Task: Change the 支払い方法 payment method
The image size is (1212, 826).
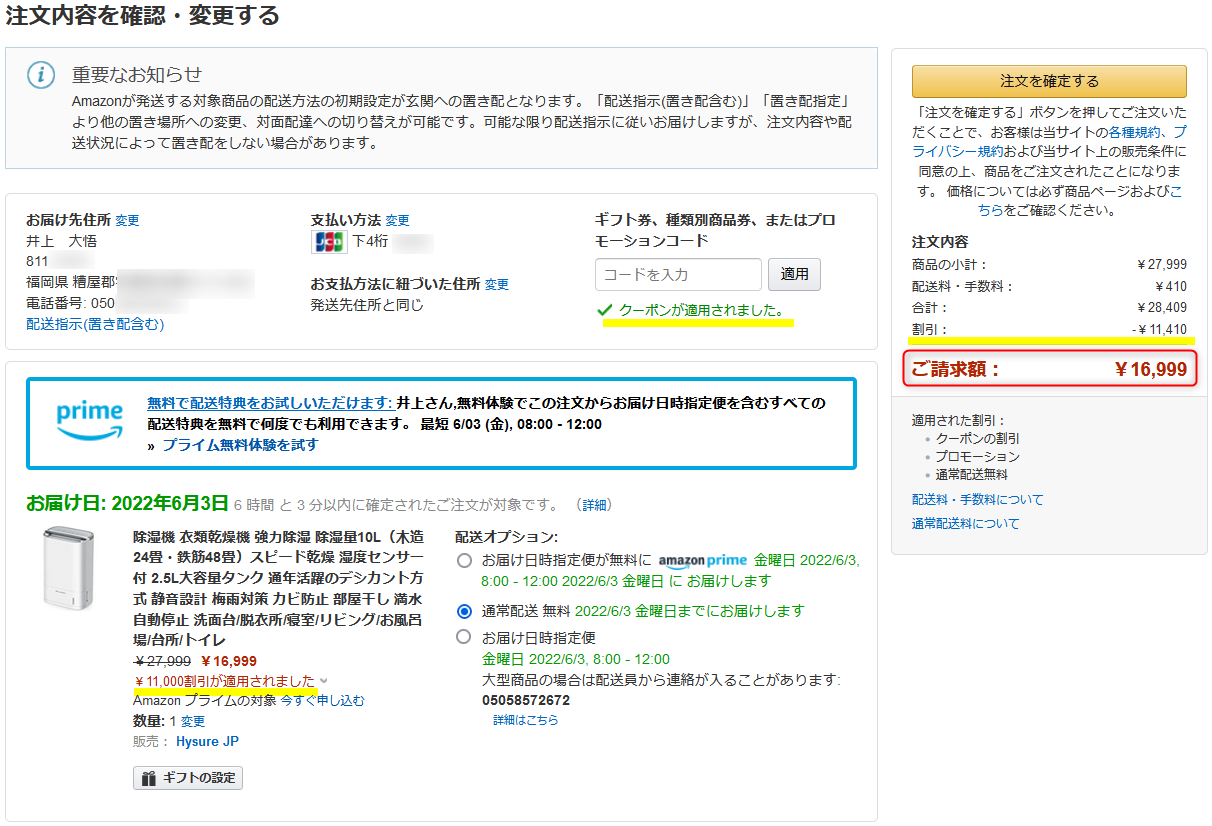Action: coord(397,220)
